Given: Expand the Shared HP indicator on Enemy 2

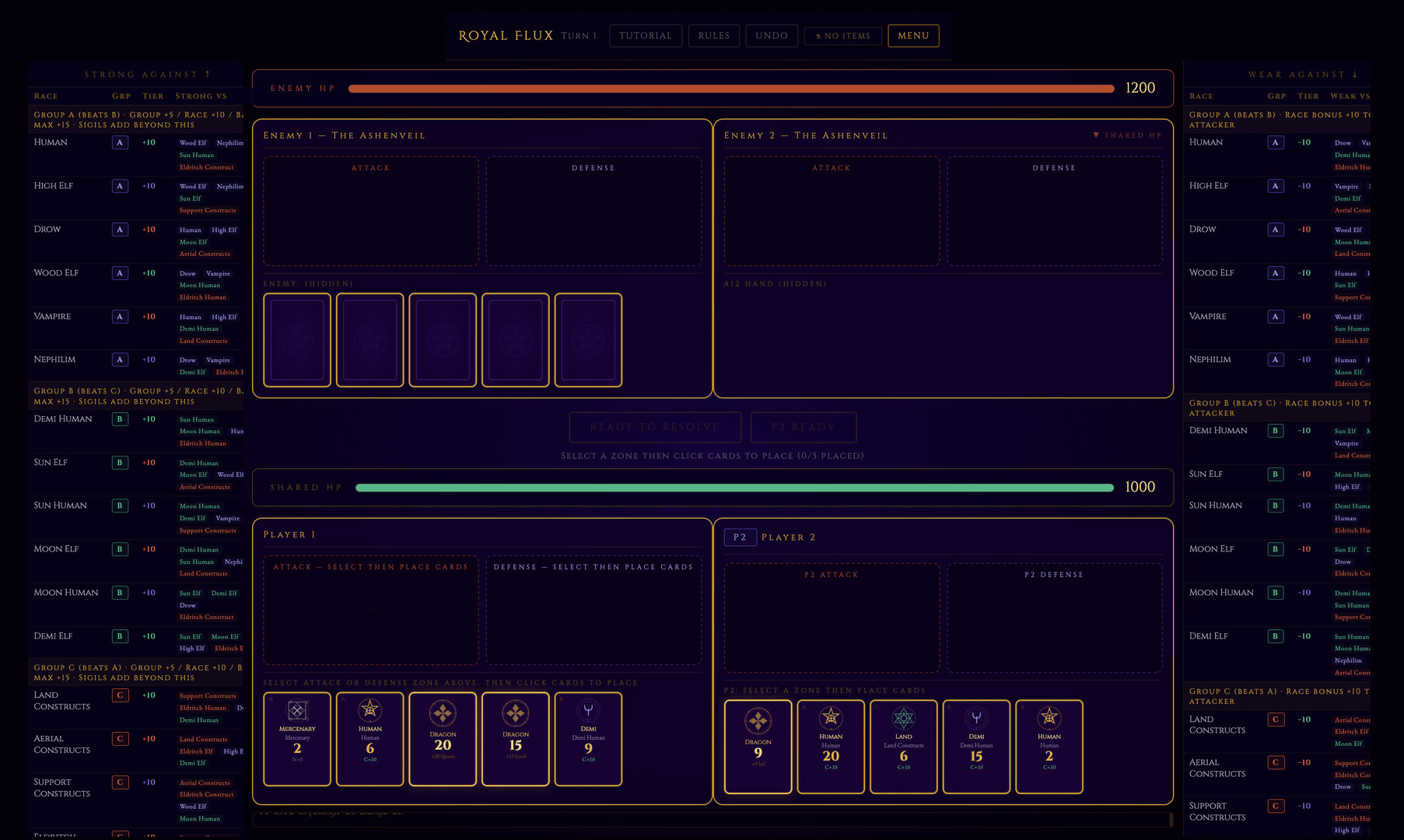Looking at the screenshot, I should point(1127,135).
